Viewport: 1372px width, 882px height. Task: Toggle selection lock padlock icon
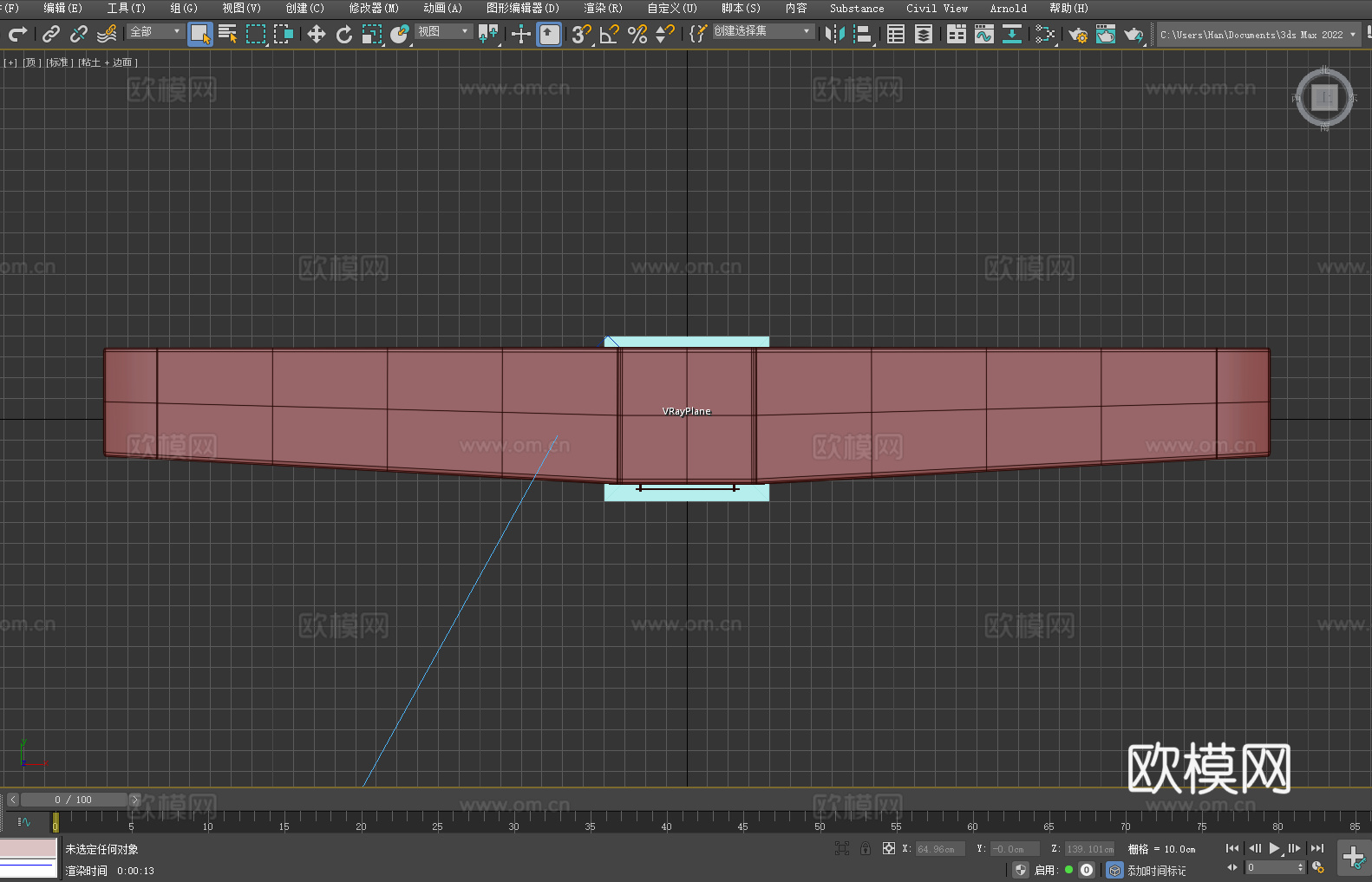(866, 848)
